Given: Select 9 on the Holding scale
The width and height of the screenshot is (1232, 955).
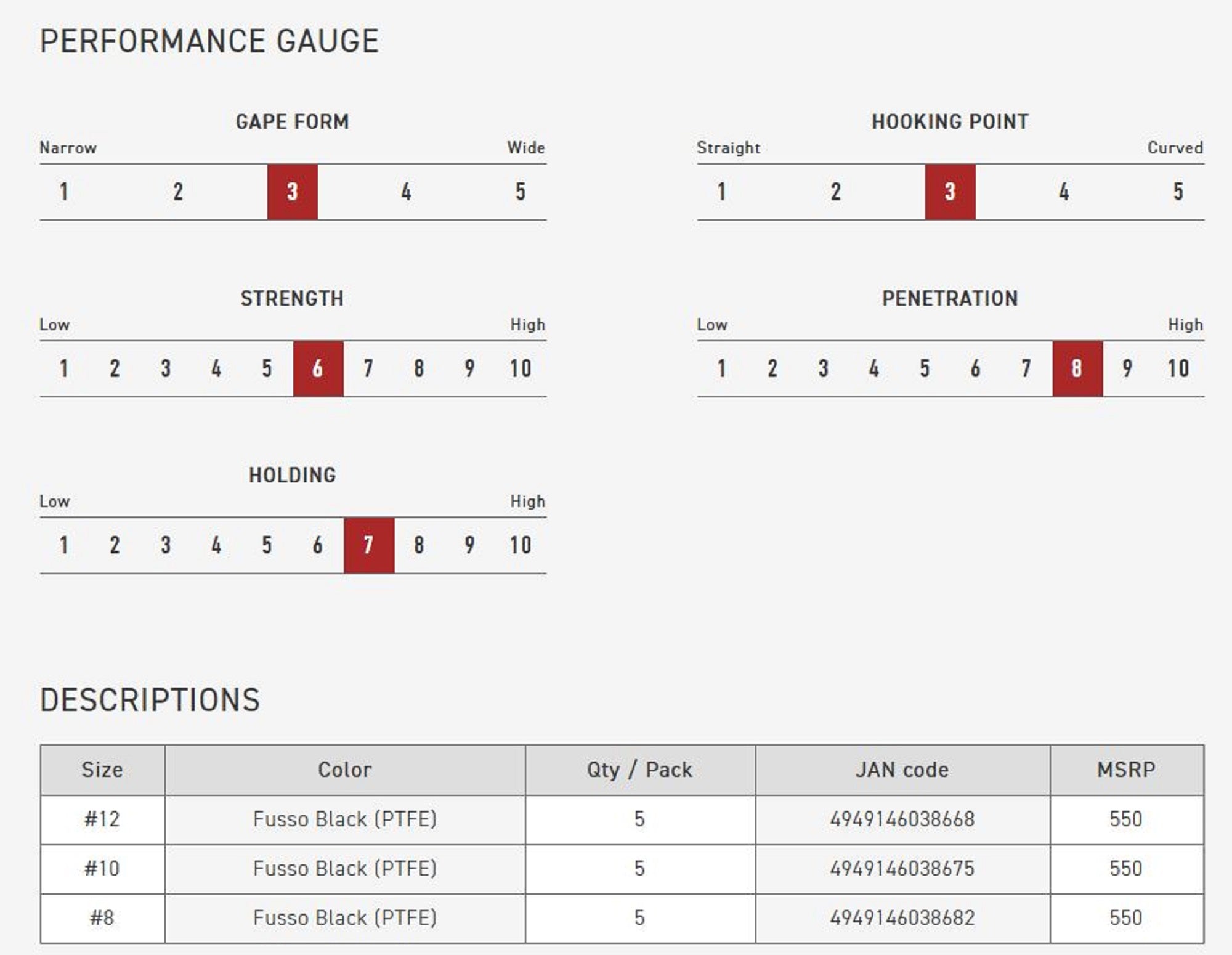Looking at the screenshot, I should coord(469,545).
